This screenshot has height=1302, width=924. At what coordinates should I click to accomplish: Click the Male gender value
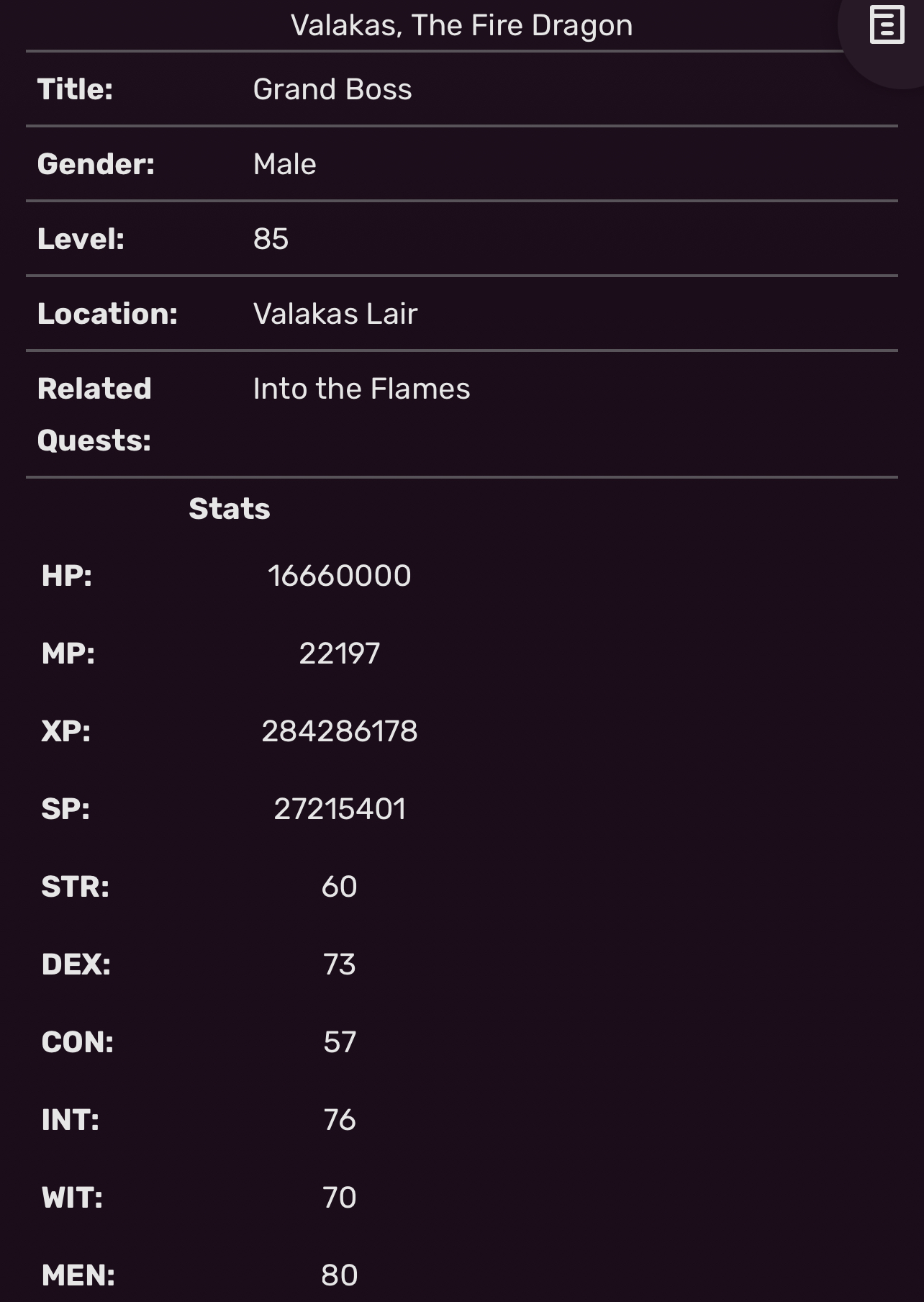[285, 164]
